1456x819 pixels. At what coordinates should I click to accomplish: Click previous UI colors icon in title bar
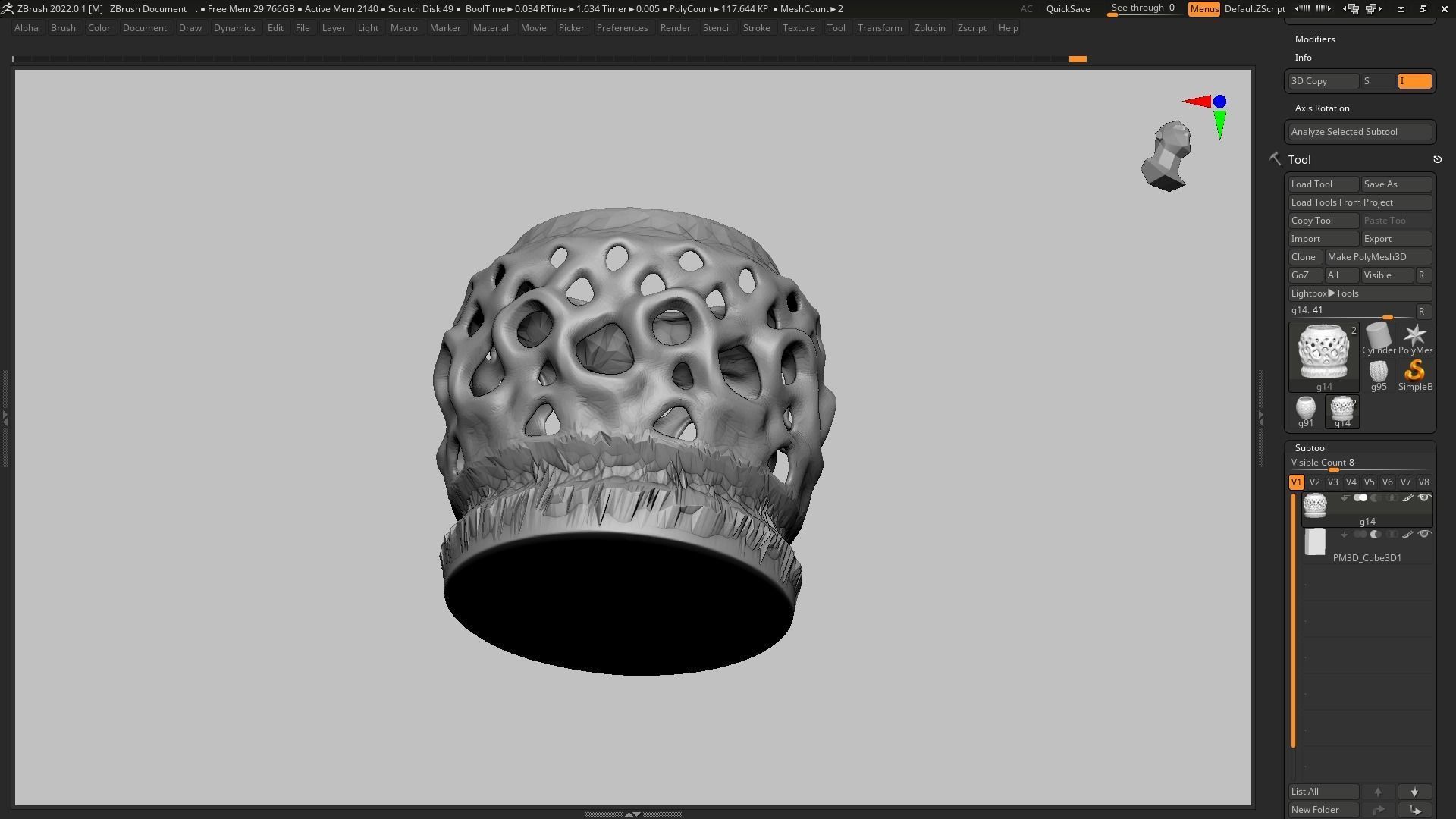click(1303, 9)
